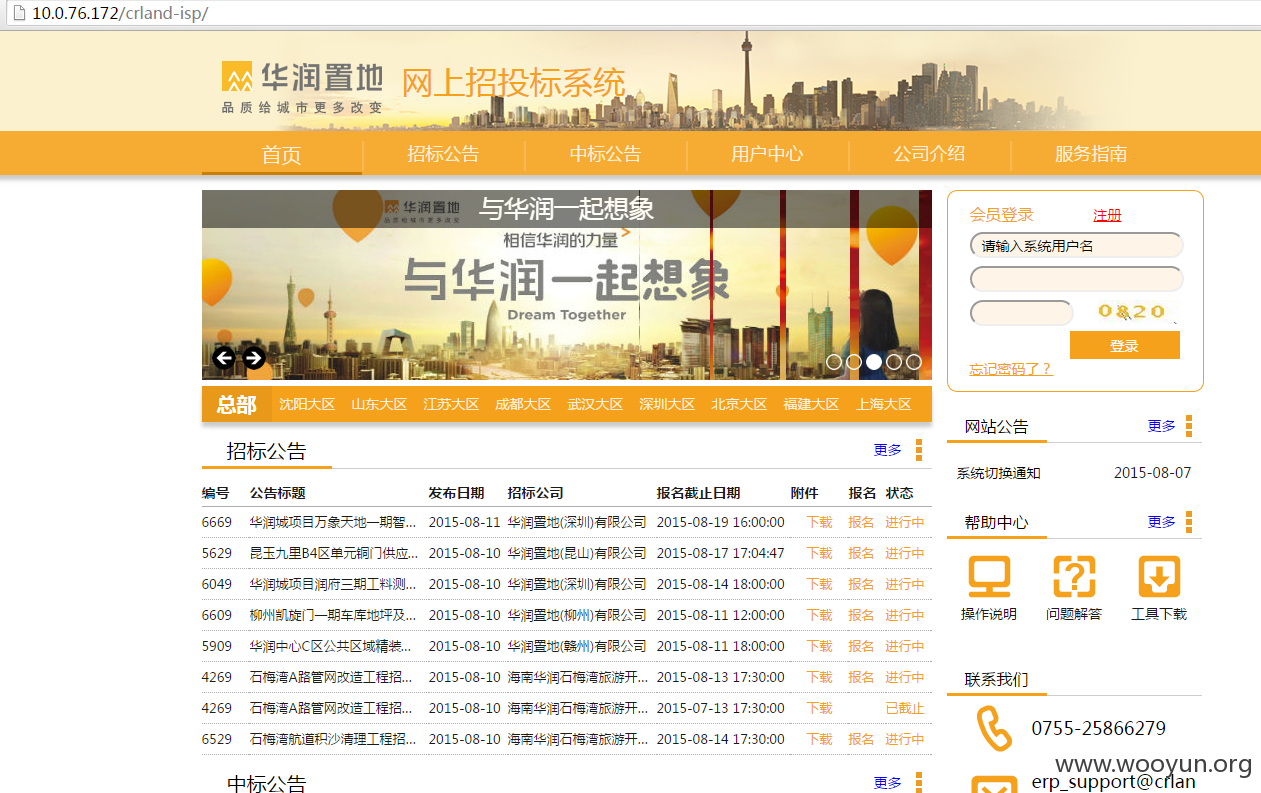Viewport: 1261px width, 793px height.
Task: Select the 武汉大区 region tab
Action: [x=595, y=404]
